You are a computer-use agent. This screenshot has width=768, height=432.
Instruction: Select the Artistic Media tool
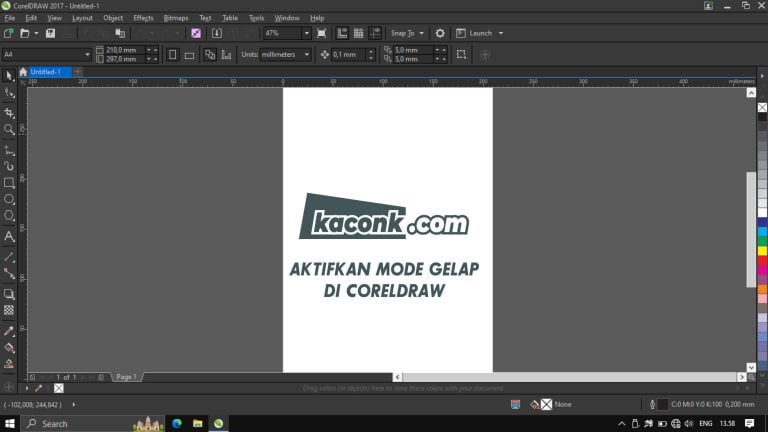click(x=9, y=167)
